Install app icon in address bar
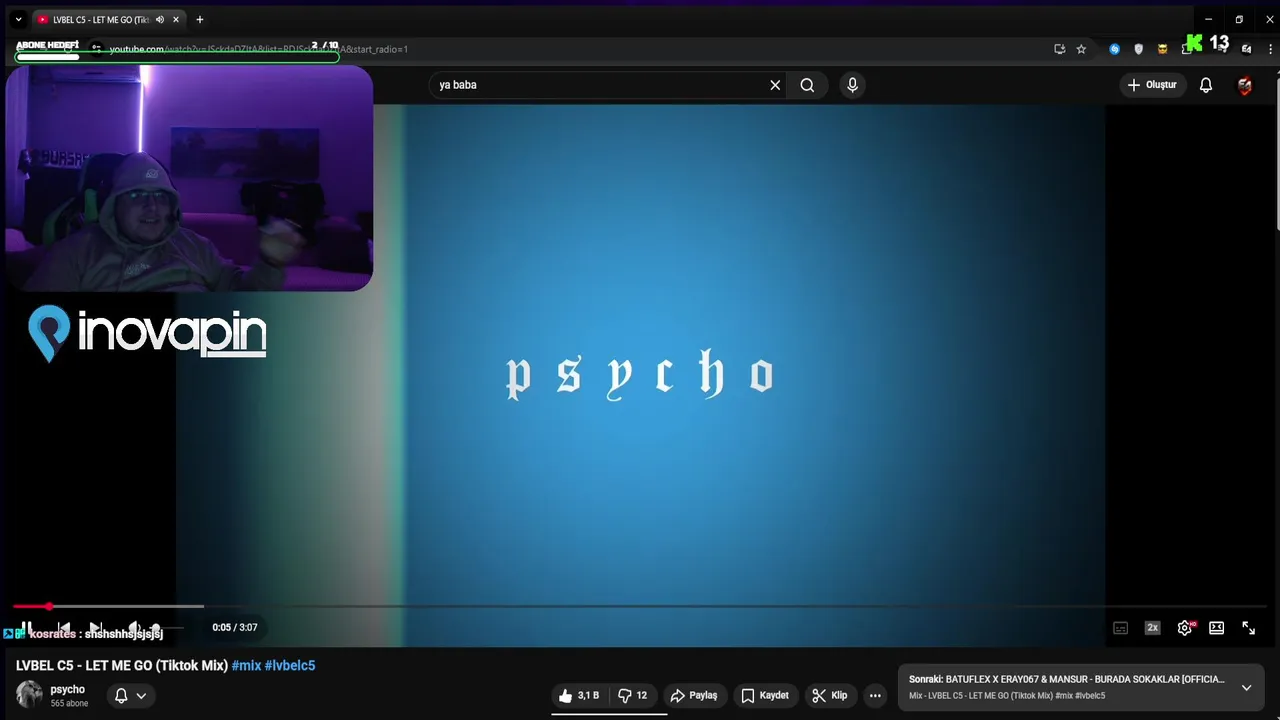1280x720 pixels. 1060,49
